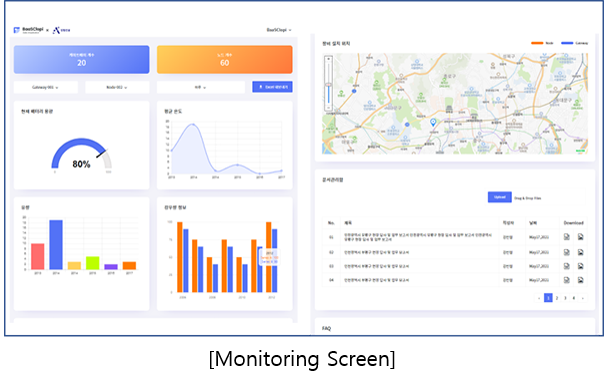
Task: Go to page 4 in pagination
Action: [574, 298]
